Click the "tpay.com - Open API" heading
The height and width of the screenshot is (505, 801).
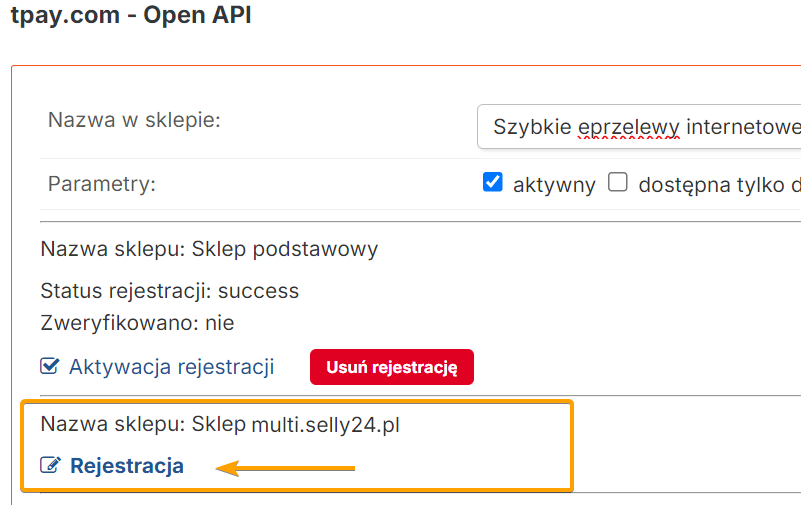(x=131, y=17)
